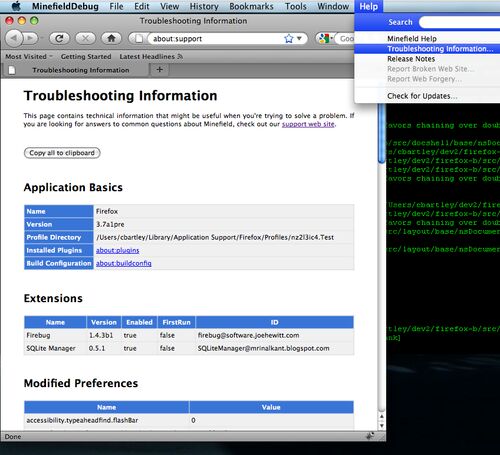Click the SQLite Manager version 0.5.1 cell

tap(104, 348)
